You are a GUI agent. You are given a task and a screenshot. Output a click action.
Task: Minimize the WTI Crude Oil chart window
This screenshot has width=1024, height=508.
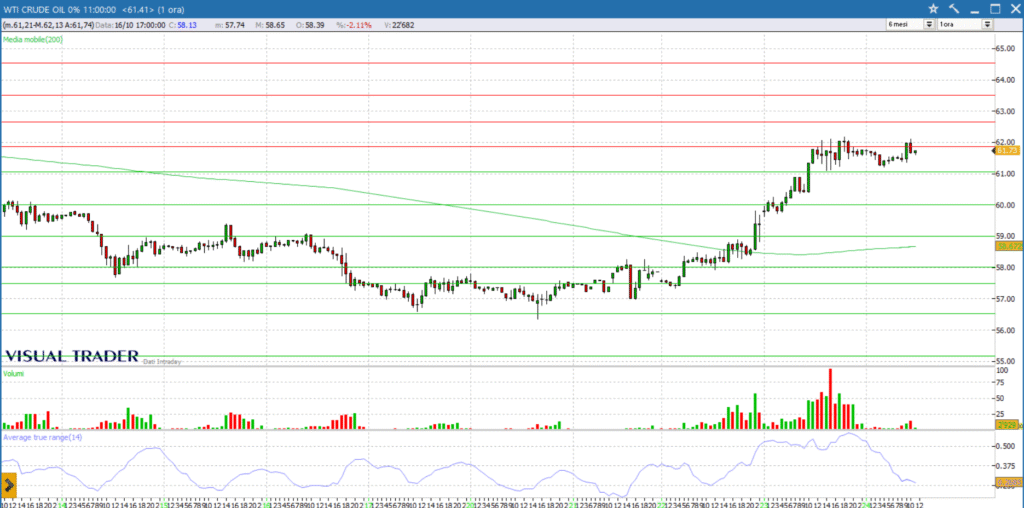click(975, 8)
